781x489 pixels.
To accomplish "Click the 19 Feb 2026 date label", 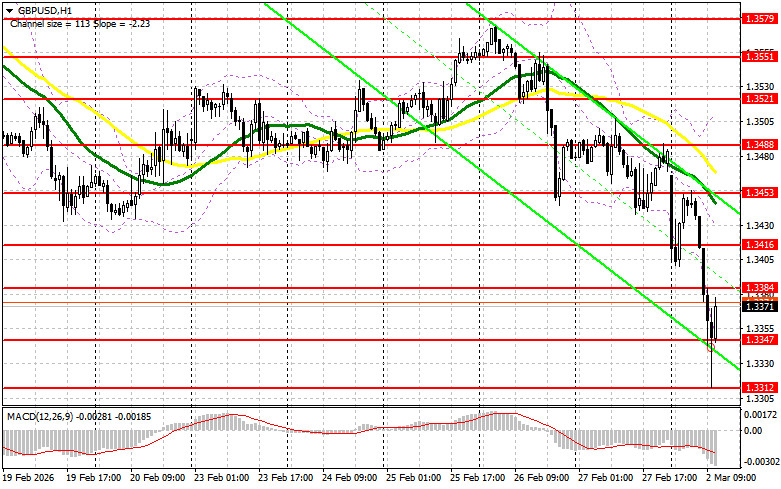I will 28,478.
